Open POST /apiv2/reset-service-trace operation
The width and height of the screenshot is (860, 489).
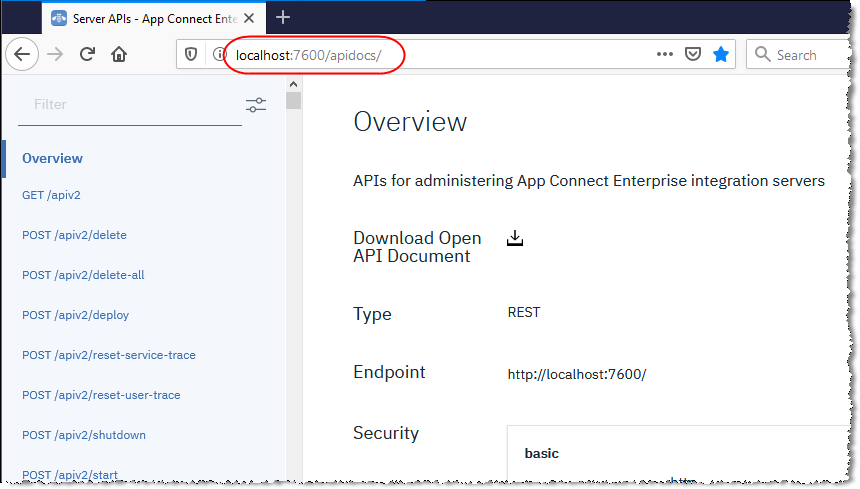(x=109, y=355)
